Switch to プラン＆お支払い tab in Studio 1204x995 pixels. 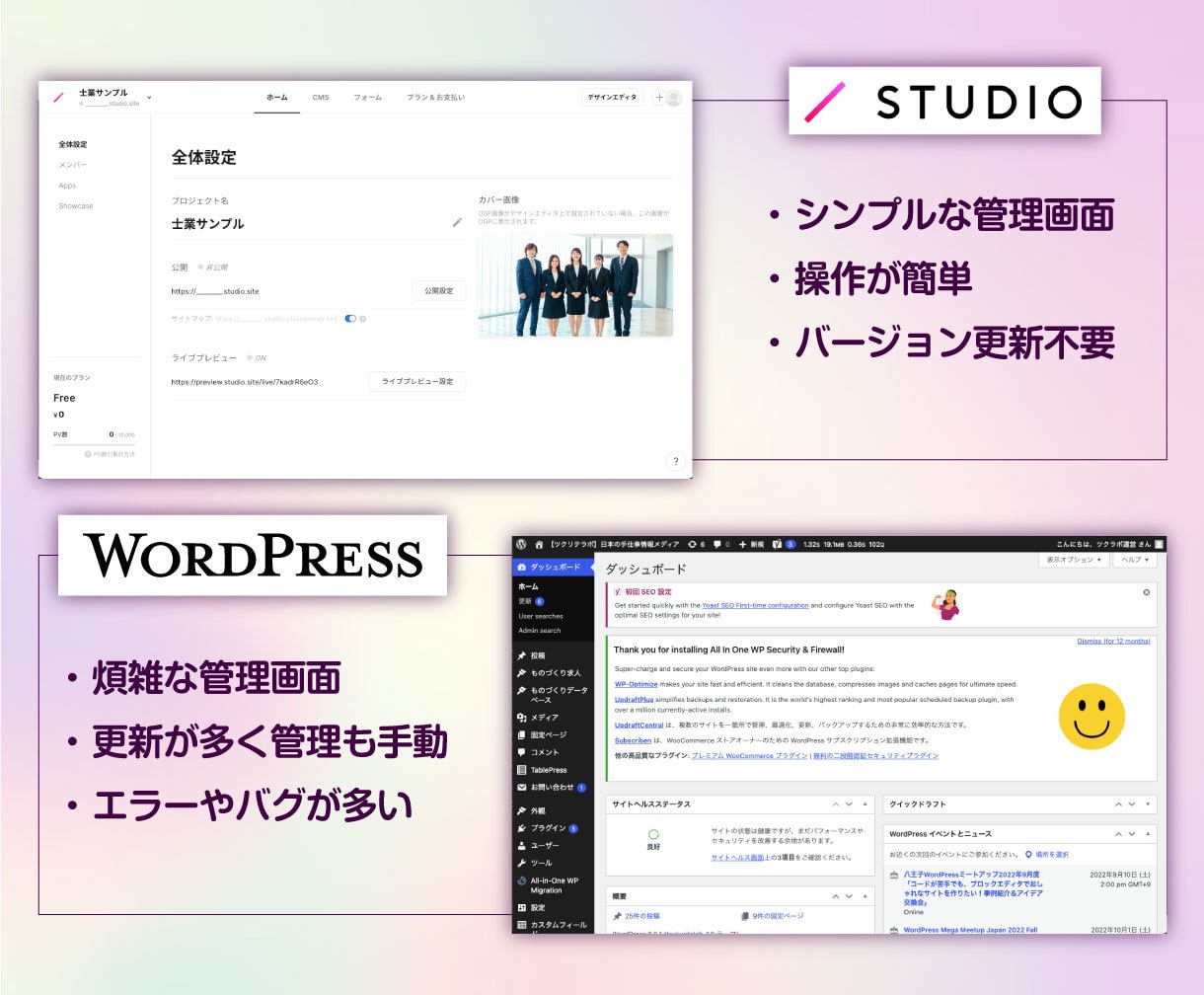click(435, 98)
